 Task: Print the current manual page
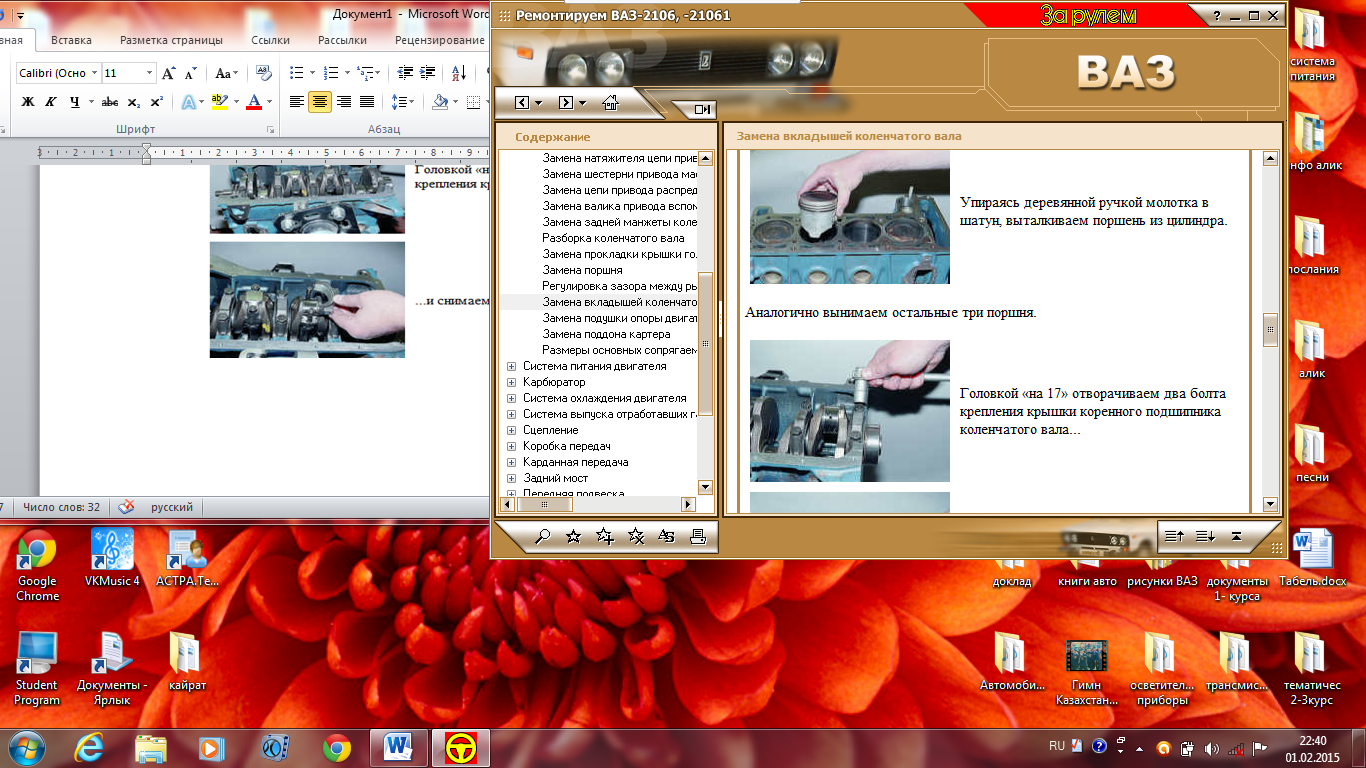[x=697, y=537]
